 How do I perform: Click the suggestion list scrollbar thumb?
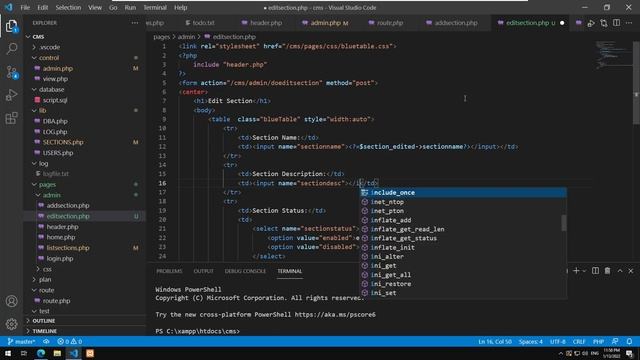[564, 223]
